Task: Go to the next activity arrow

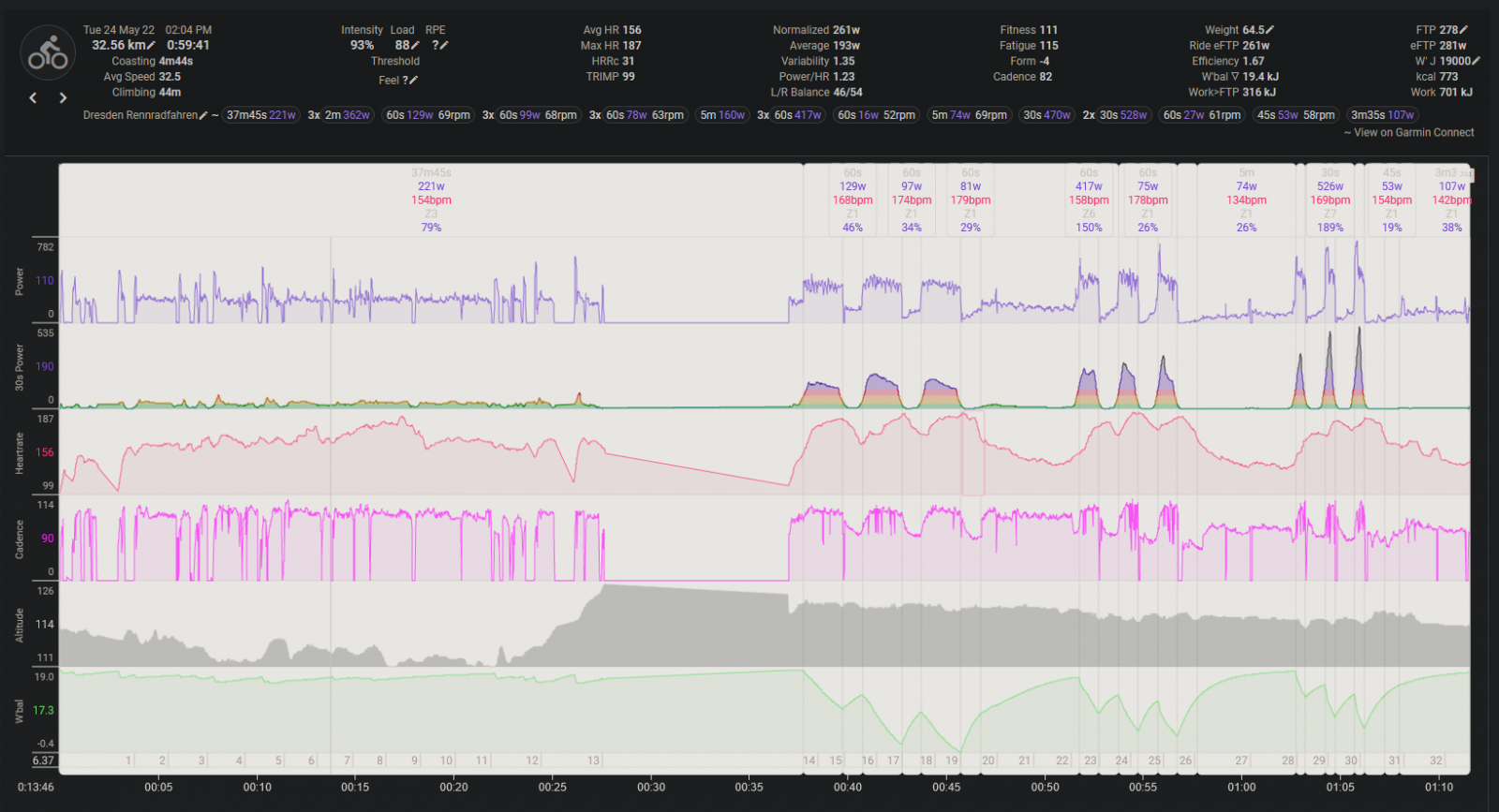Action: click(x=63, y=97)
